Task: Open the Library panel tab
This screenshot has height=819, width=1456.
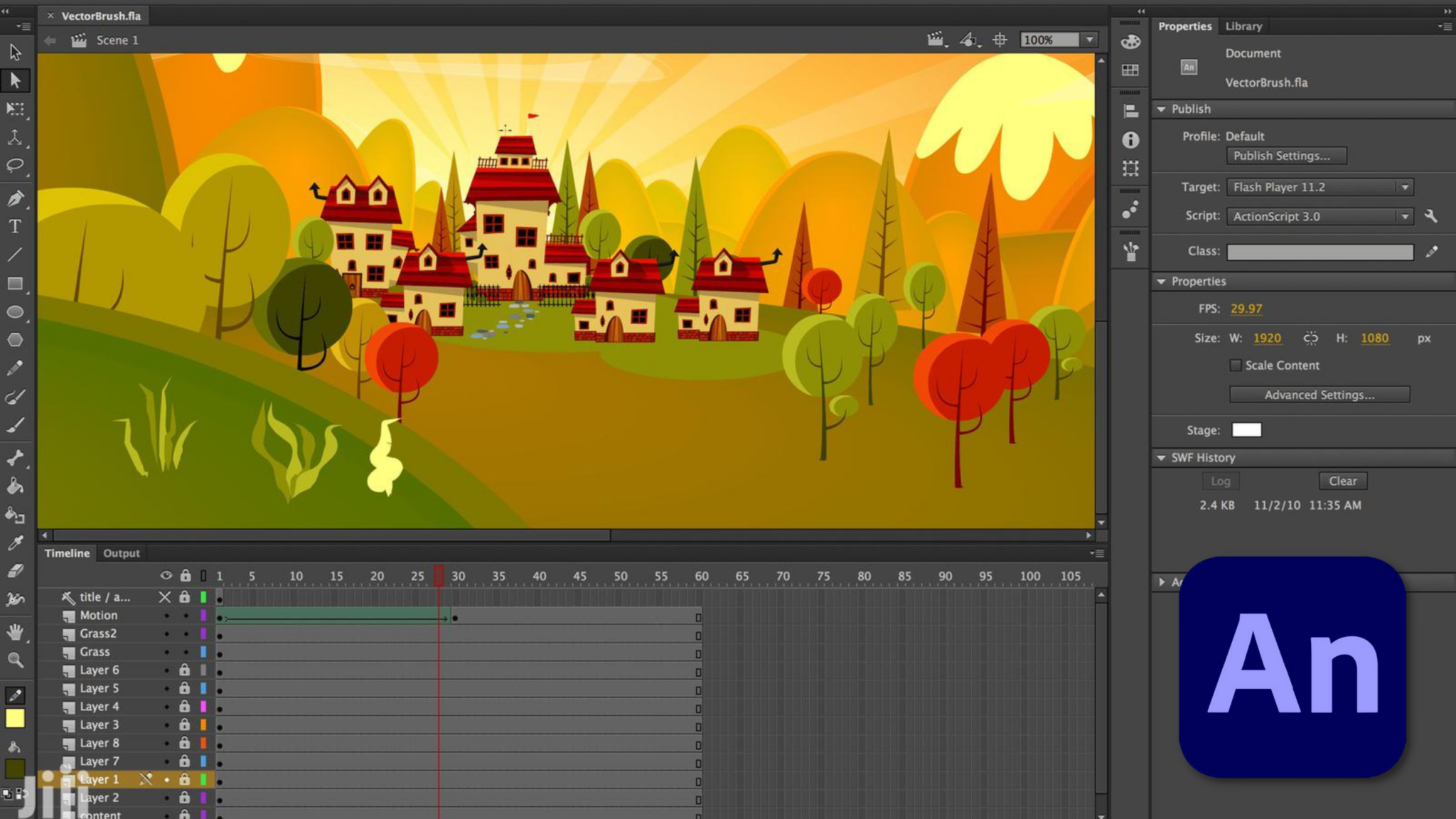Action: tap(1243, 26)
